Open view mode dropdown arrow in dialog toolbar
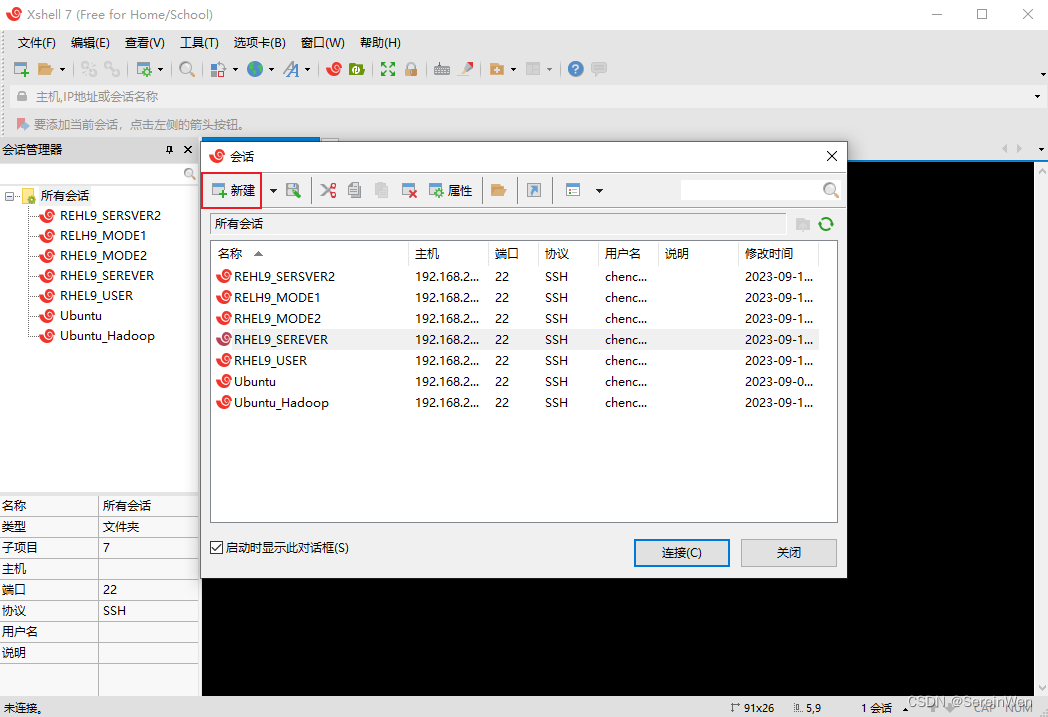1048x717 pixels. pos(600,190)
